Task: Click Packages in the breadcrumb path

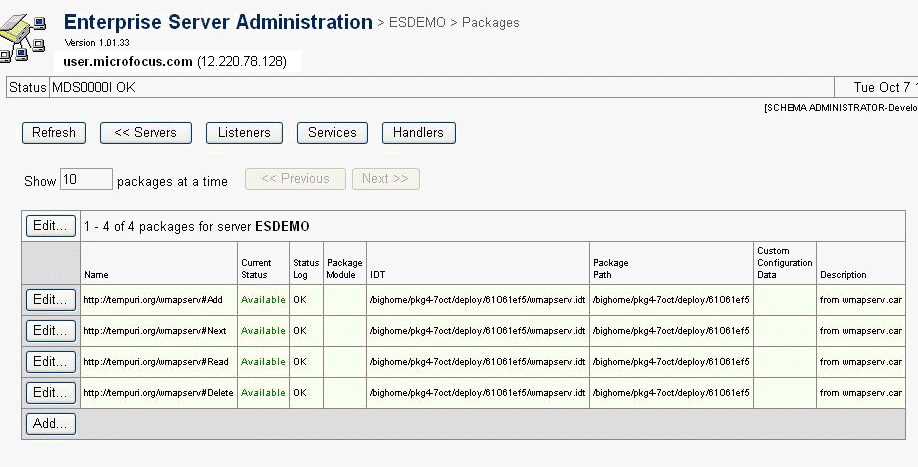Action: point(490,23)
